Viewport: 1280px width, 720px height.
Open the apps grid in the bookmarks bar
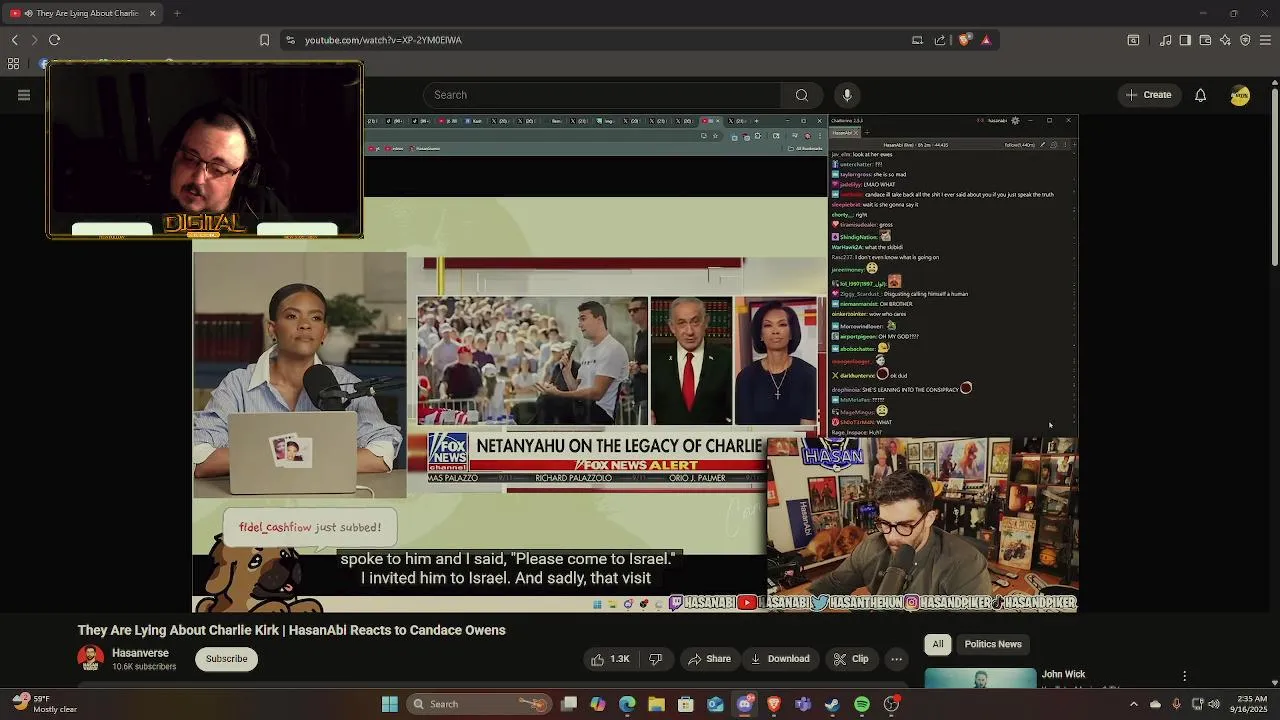click(13, 64)
